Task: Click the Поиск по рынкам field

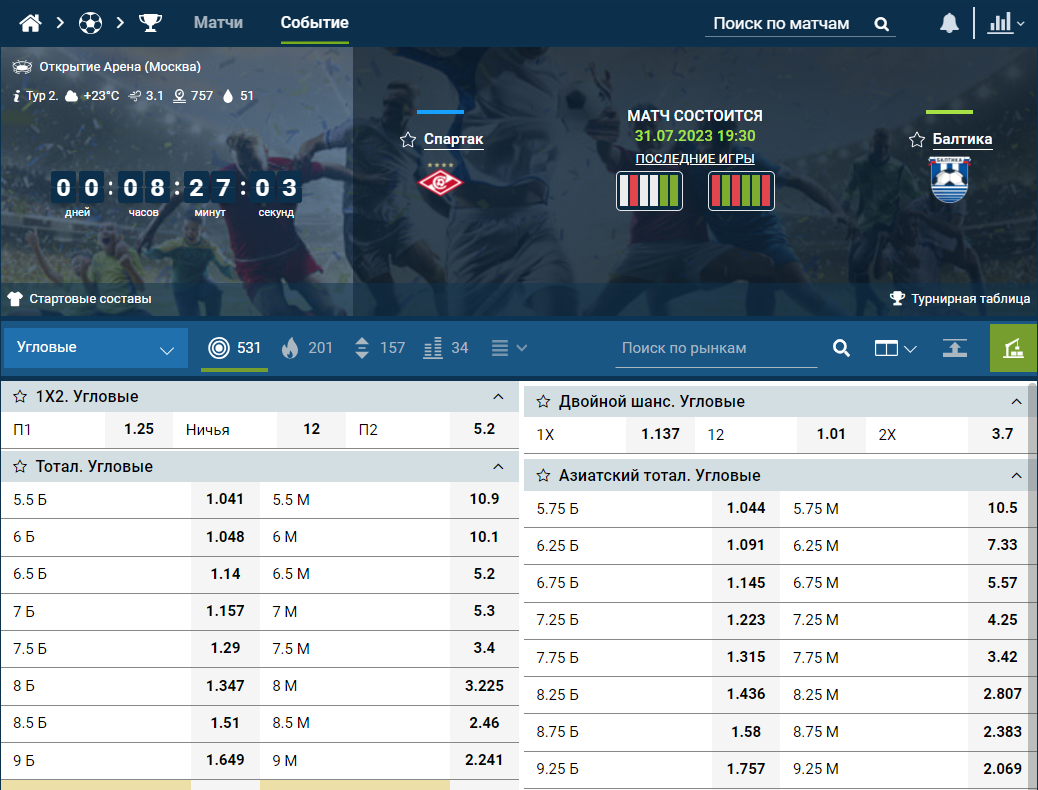Action: click(716, 348)
